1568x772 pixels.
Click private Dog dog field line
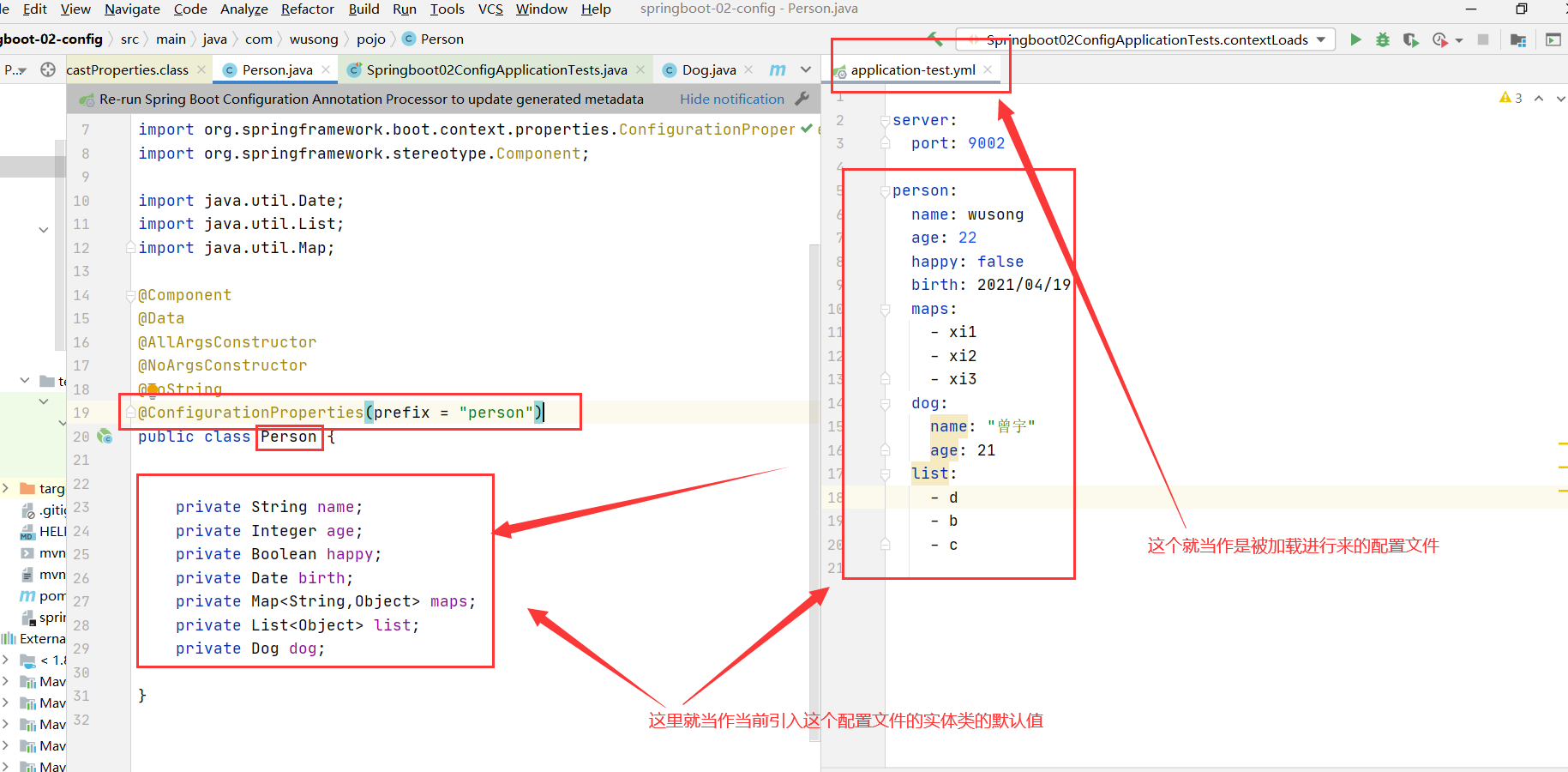pyautogui.click(x=250, y=648)
